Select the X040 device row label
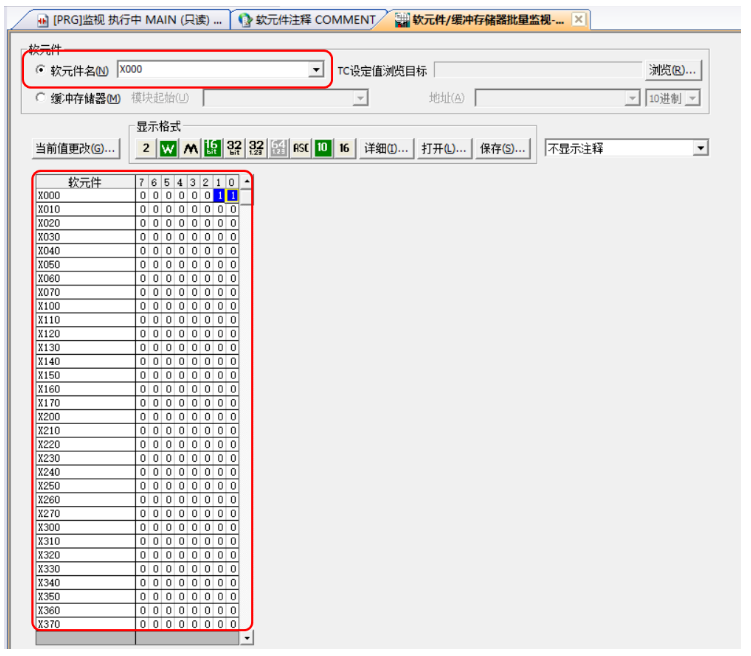This screenshot has height=656, width=751. [x=86, y=251]
